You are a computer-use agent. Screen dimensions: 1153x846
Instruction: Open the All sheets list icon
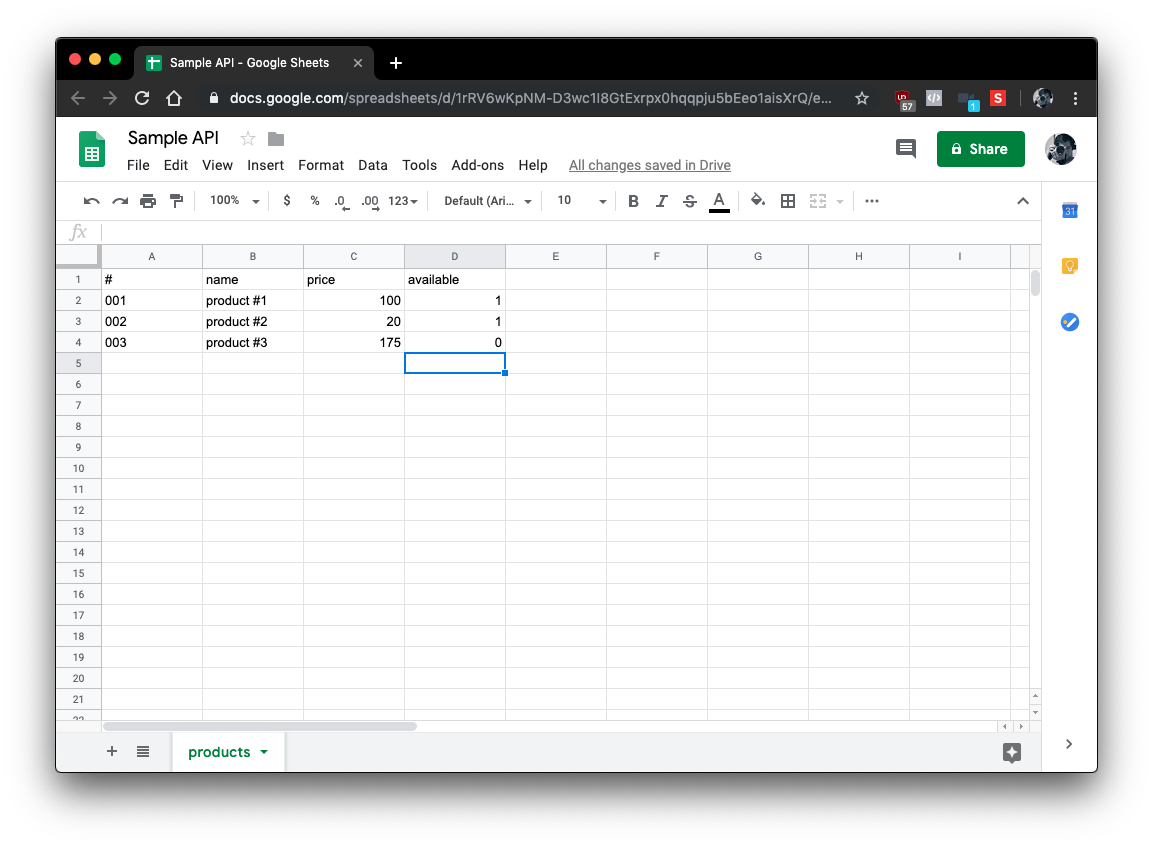143,751
